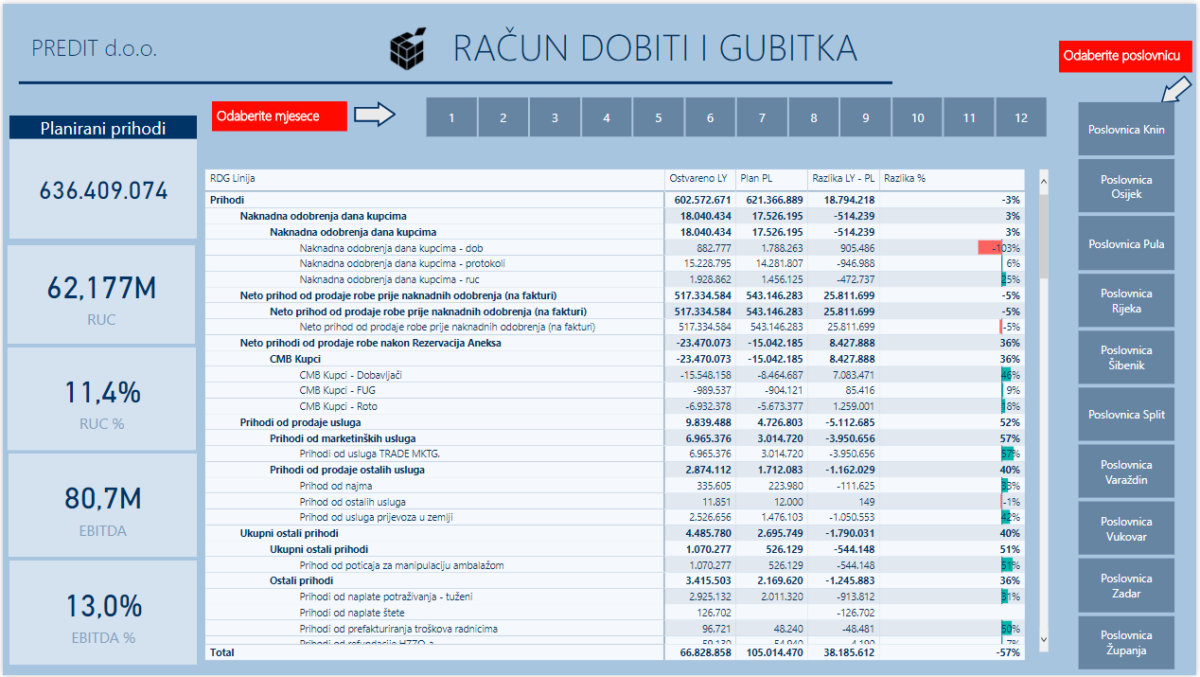Image resolution: width=1200 pixels, height=677 pixels.
Task: Filter by Poslovnica Županja
Action: click(1126, 642)
